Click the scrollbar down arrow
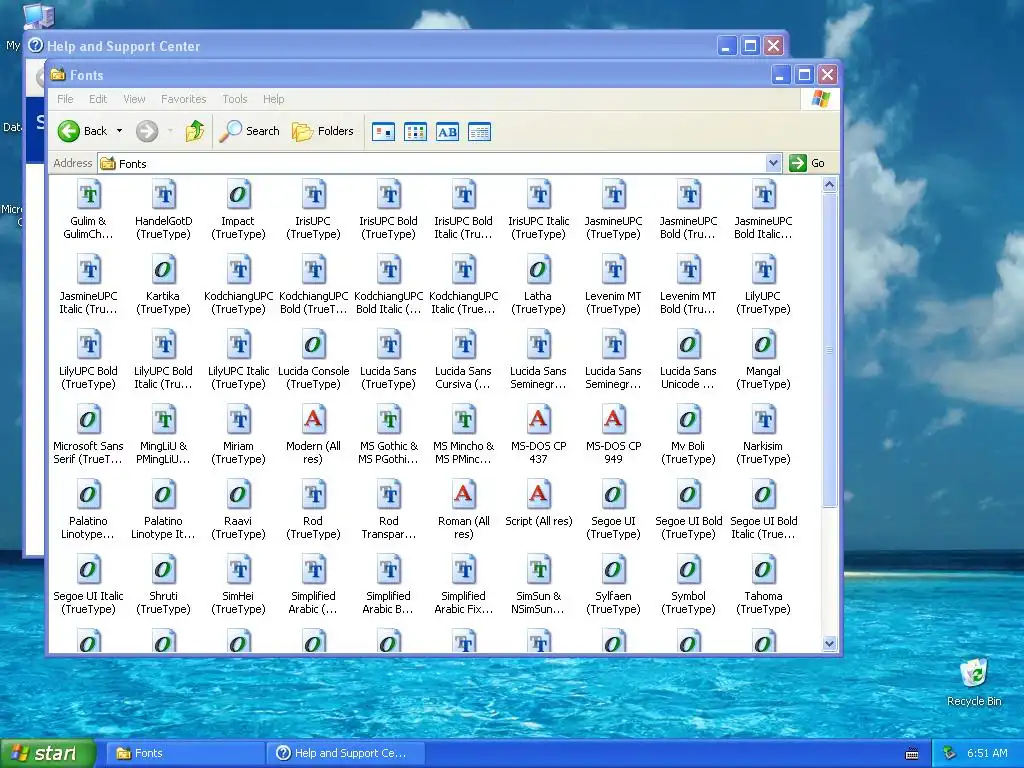Viewport: 1024px width, 768px height. tap(829, 644)
